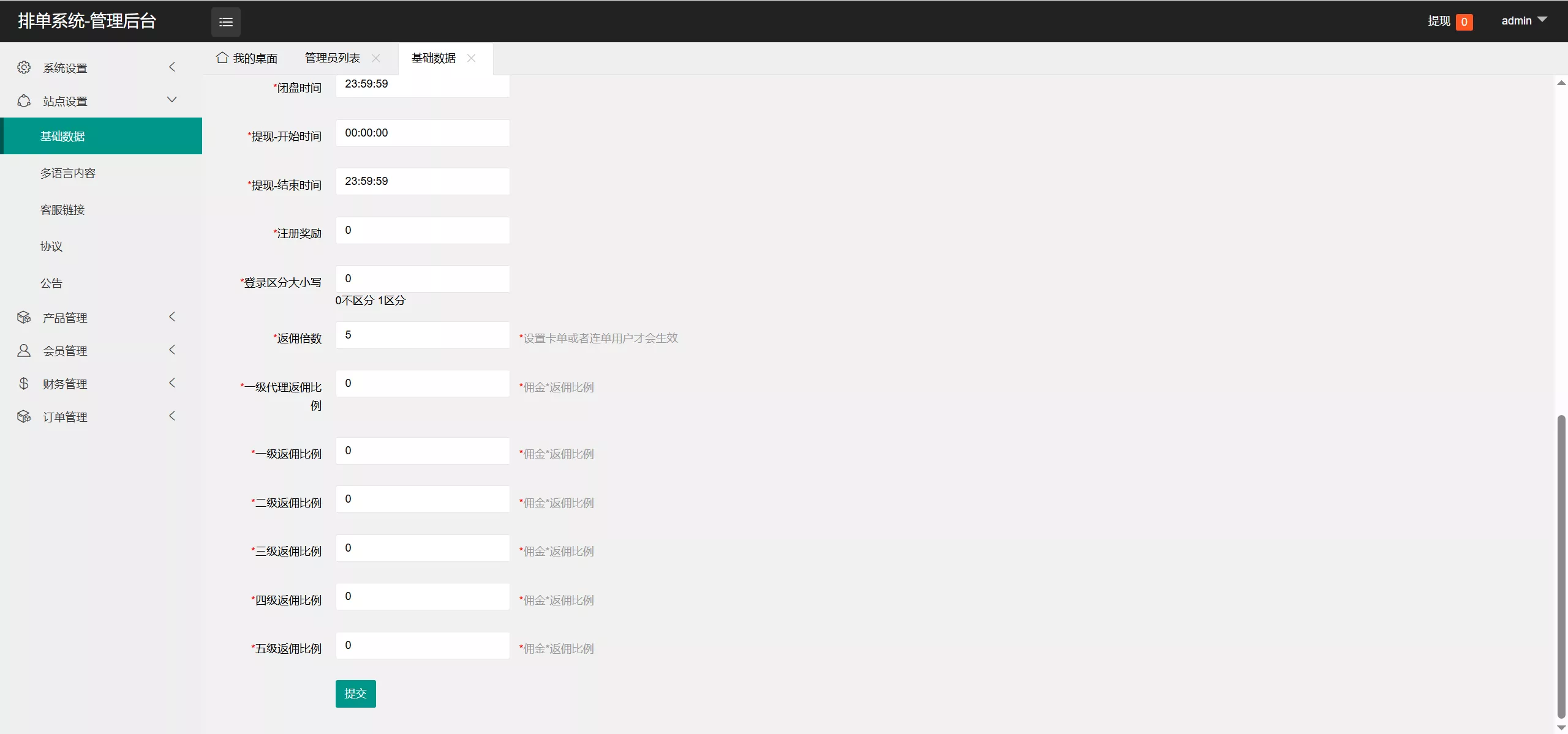Click the Finance Management dollar icon

[x=24, y=383]
